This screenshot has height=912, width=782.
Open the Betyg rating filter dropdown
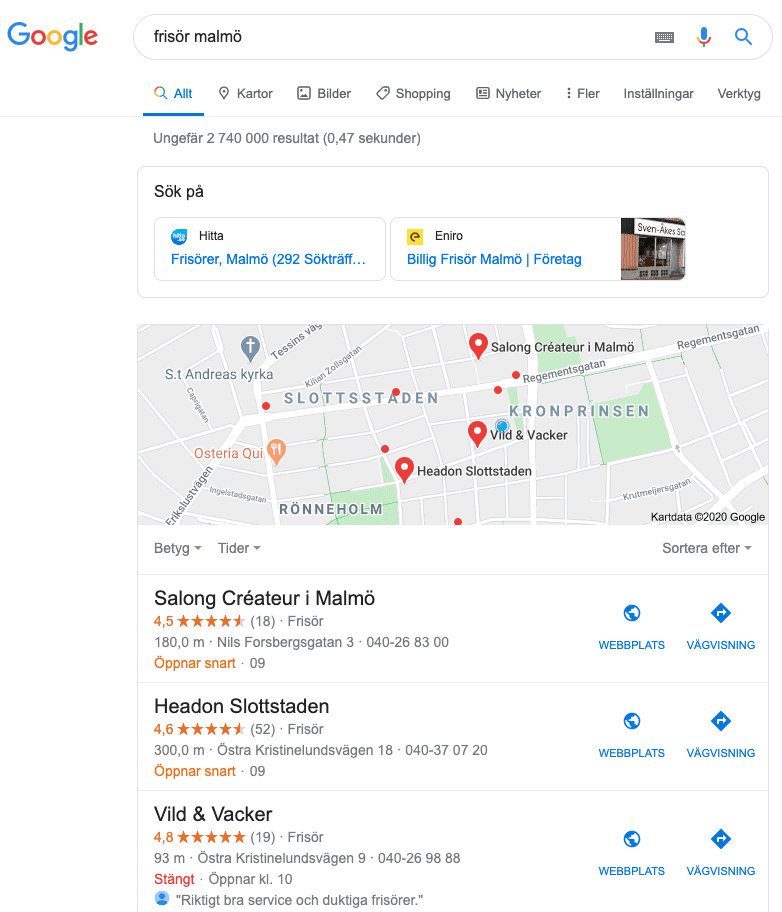177,548
